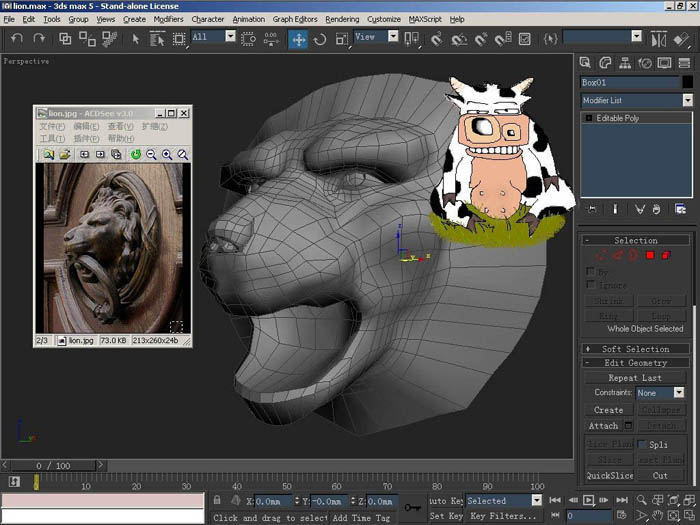
Task: Open the Motion command panel tab
Action: (645, 63)
